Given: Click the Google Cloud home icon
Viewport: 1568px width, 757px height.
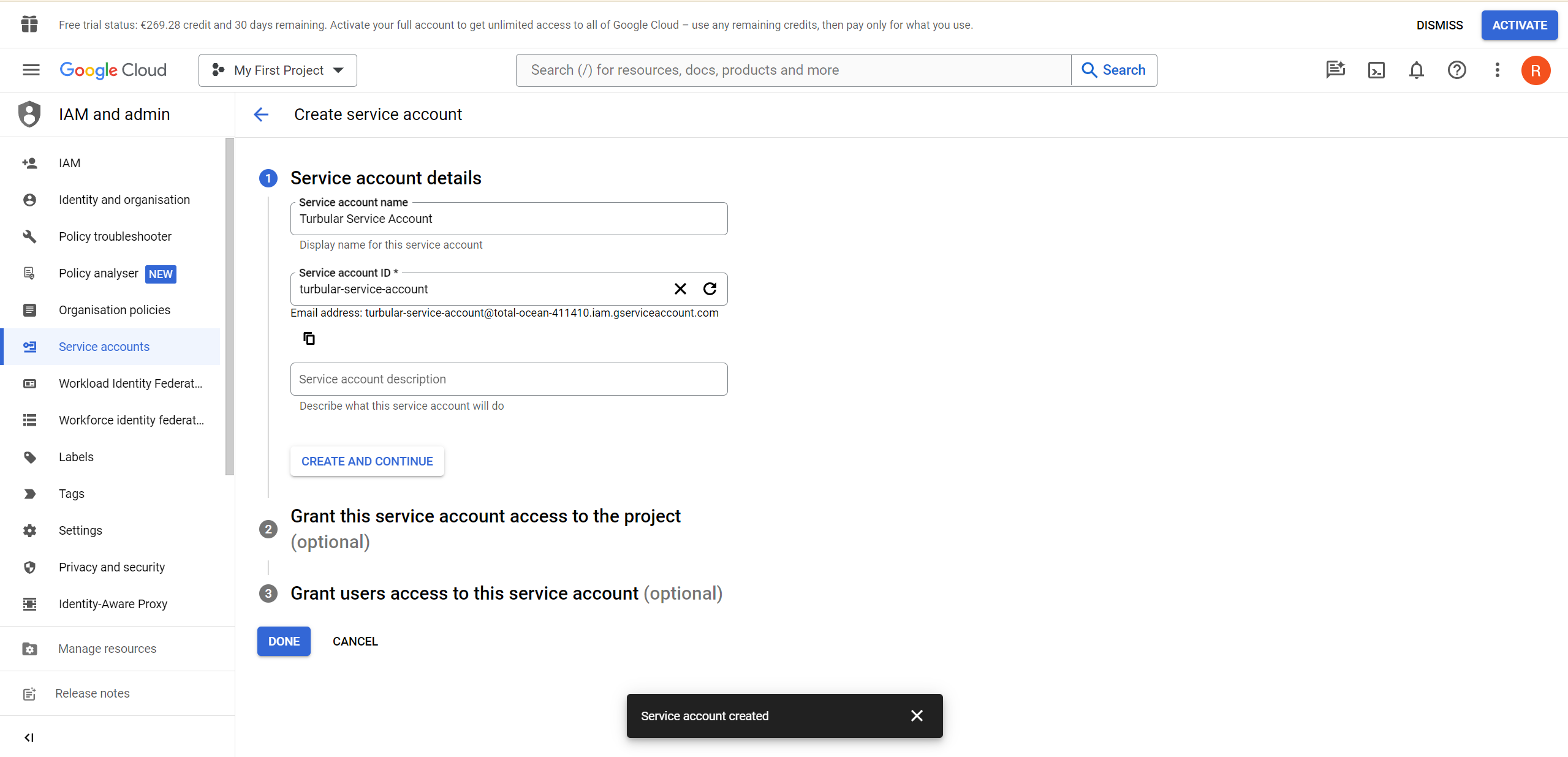Looking at the screenshot, I should (x=114, y=70).
